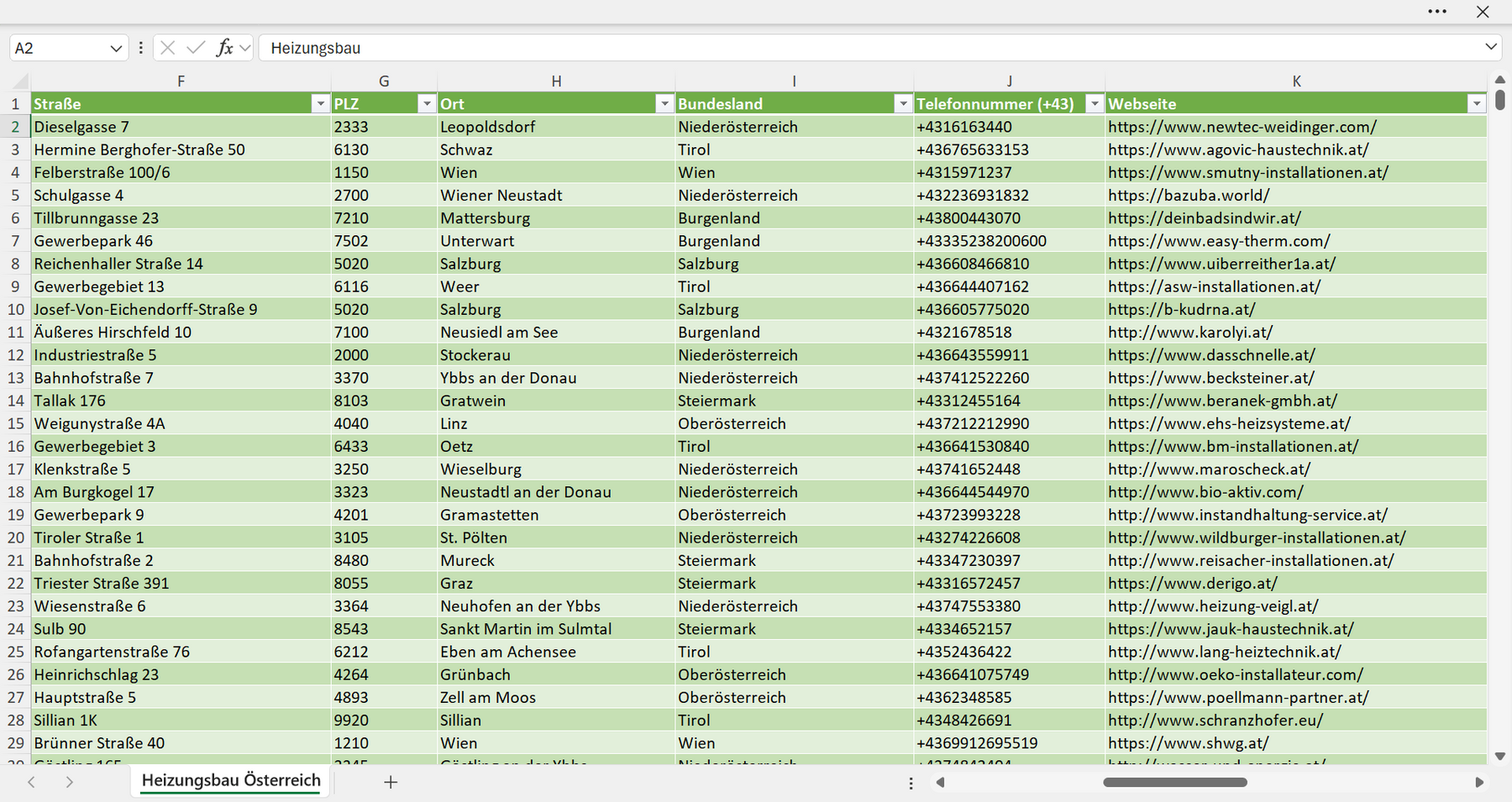Image resolution: width=1512 pixels, height=802 pixels.
Task: Open the Straße column filter dropdown
Action: (x=320, y=103)
